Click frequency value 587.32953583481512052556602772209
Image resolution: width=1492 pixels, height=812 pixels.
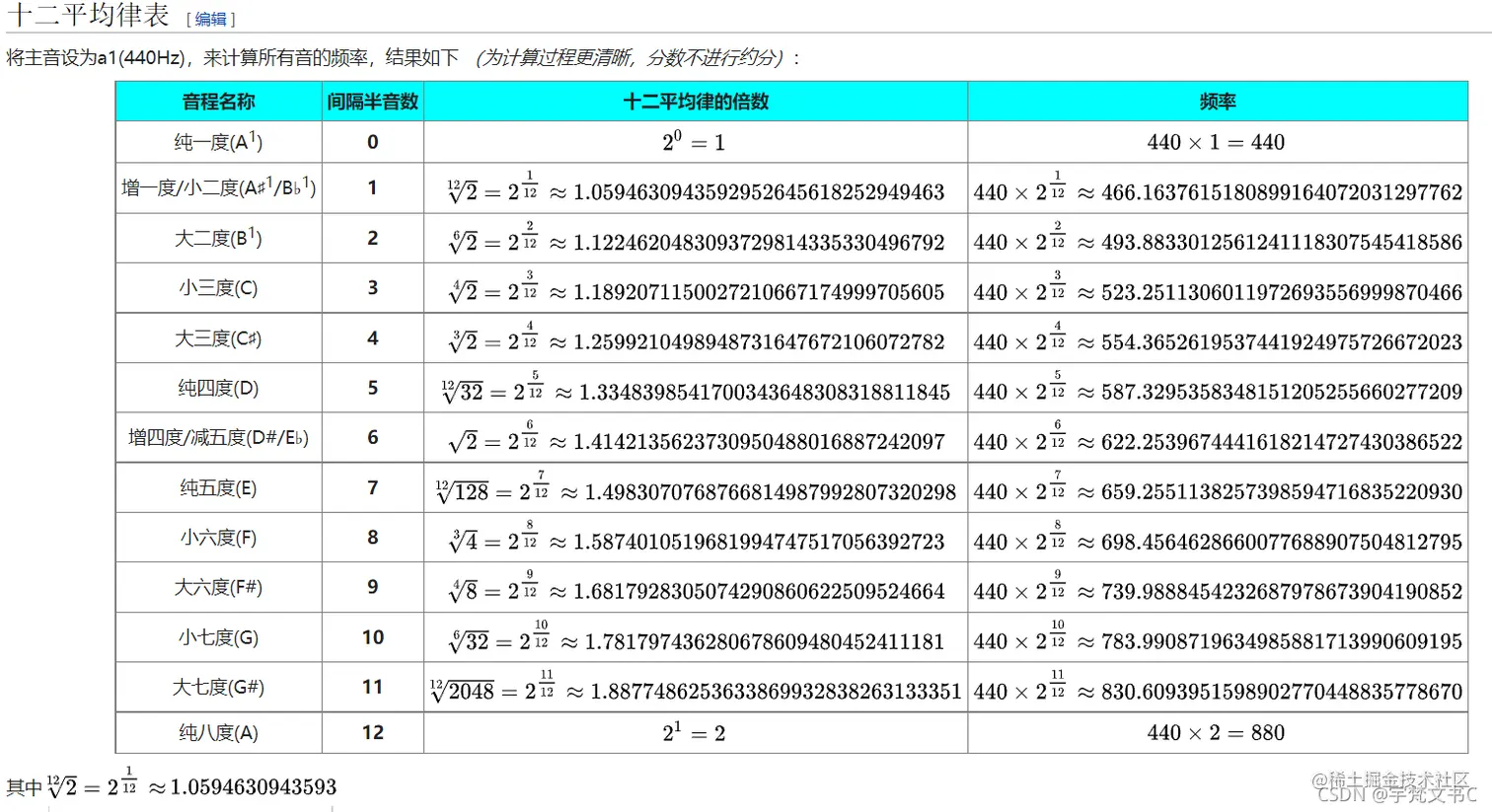1282,393
